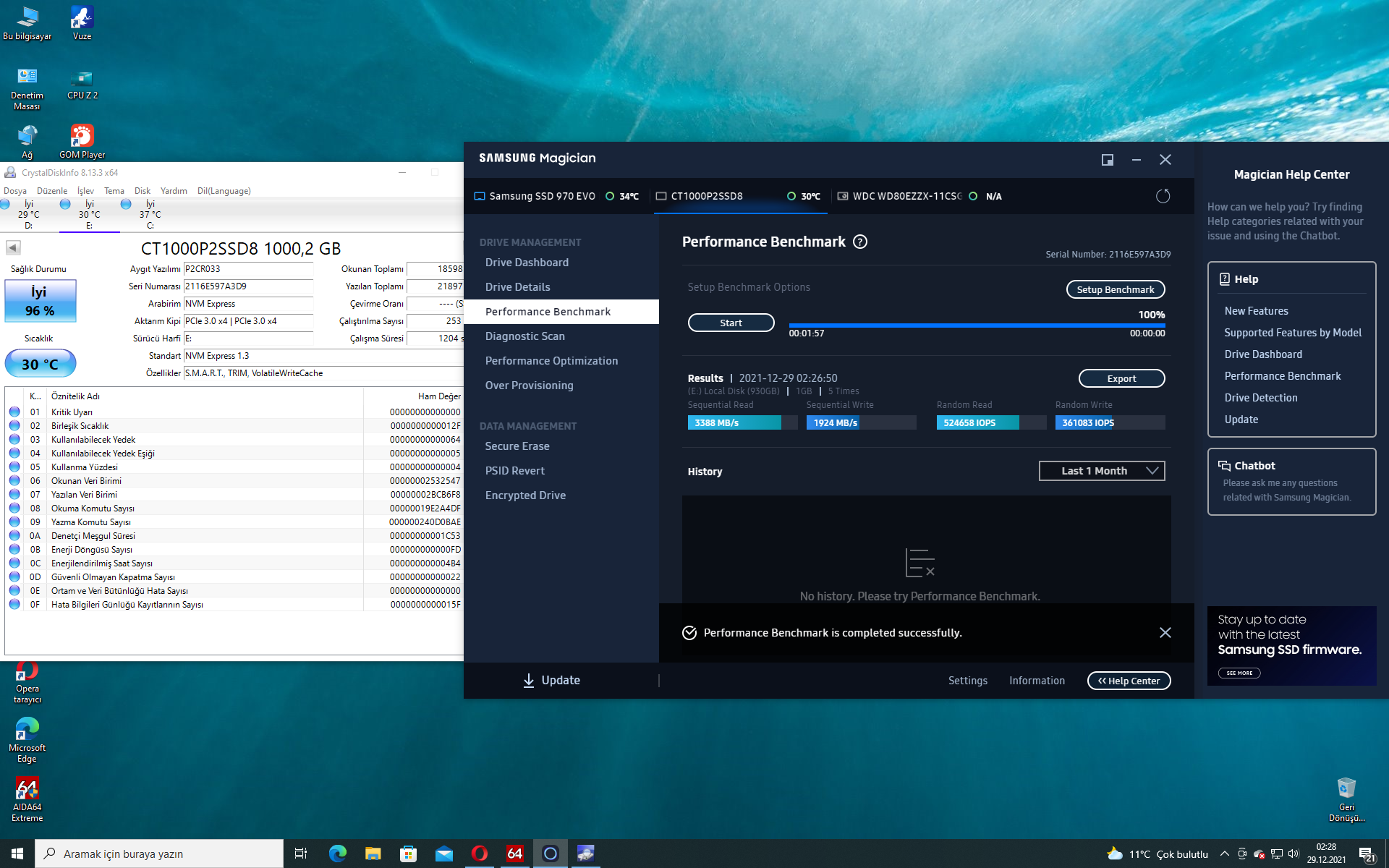Open Drive Details in the sidebar
The width and height of the screenshot is (1389, 868).
(x=517, y=287)
